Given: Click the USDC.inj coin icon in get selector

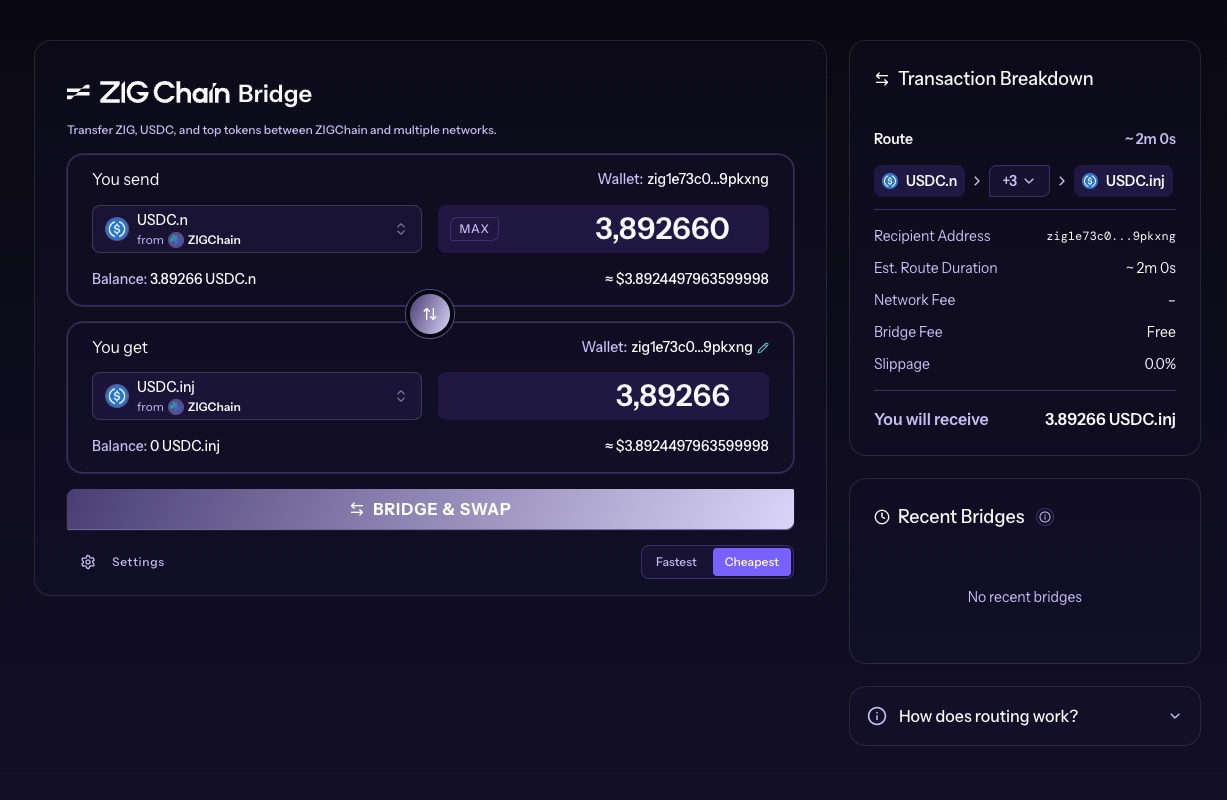Looking at the screenshot, I should pos(117,396).
